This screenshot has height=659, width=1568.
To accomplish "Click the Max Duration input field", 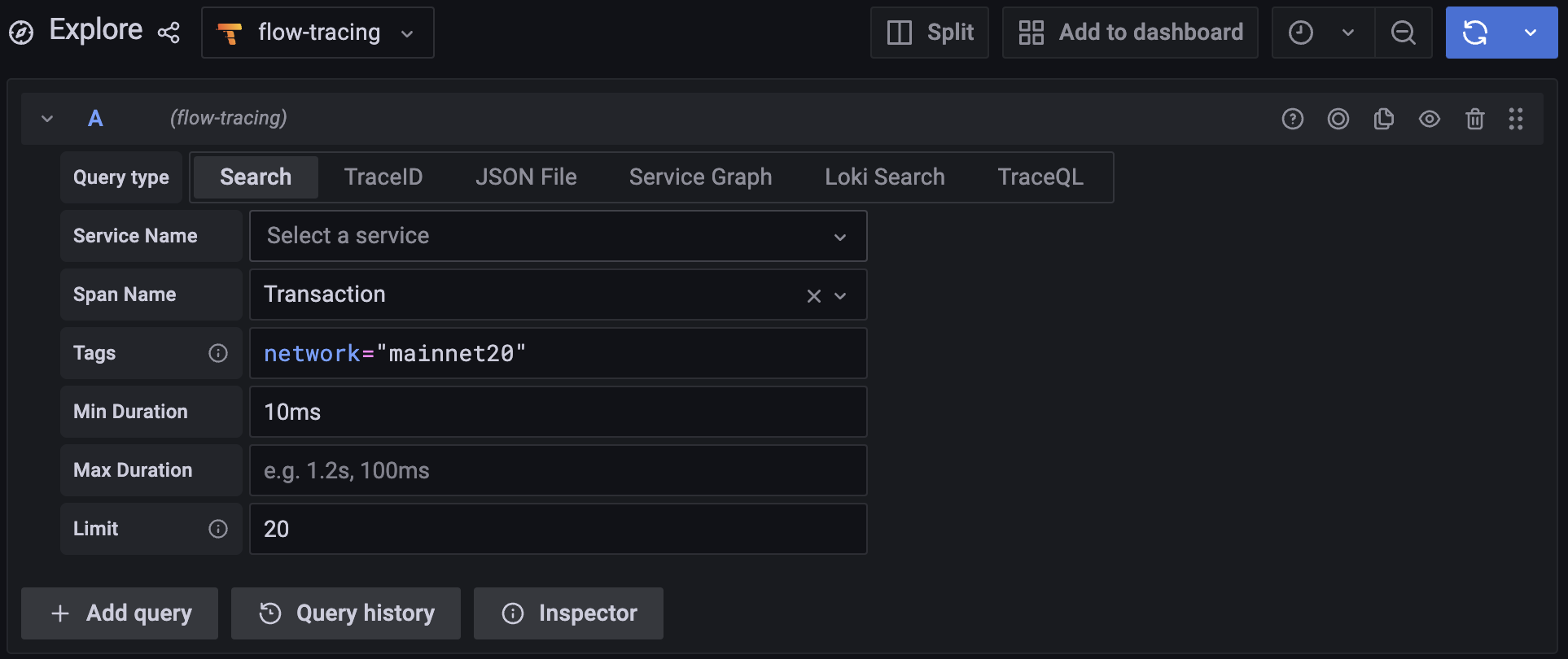I will pos(558,470).
